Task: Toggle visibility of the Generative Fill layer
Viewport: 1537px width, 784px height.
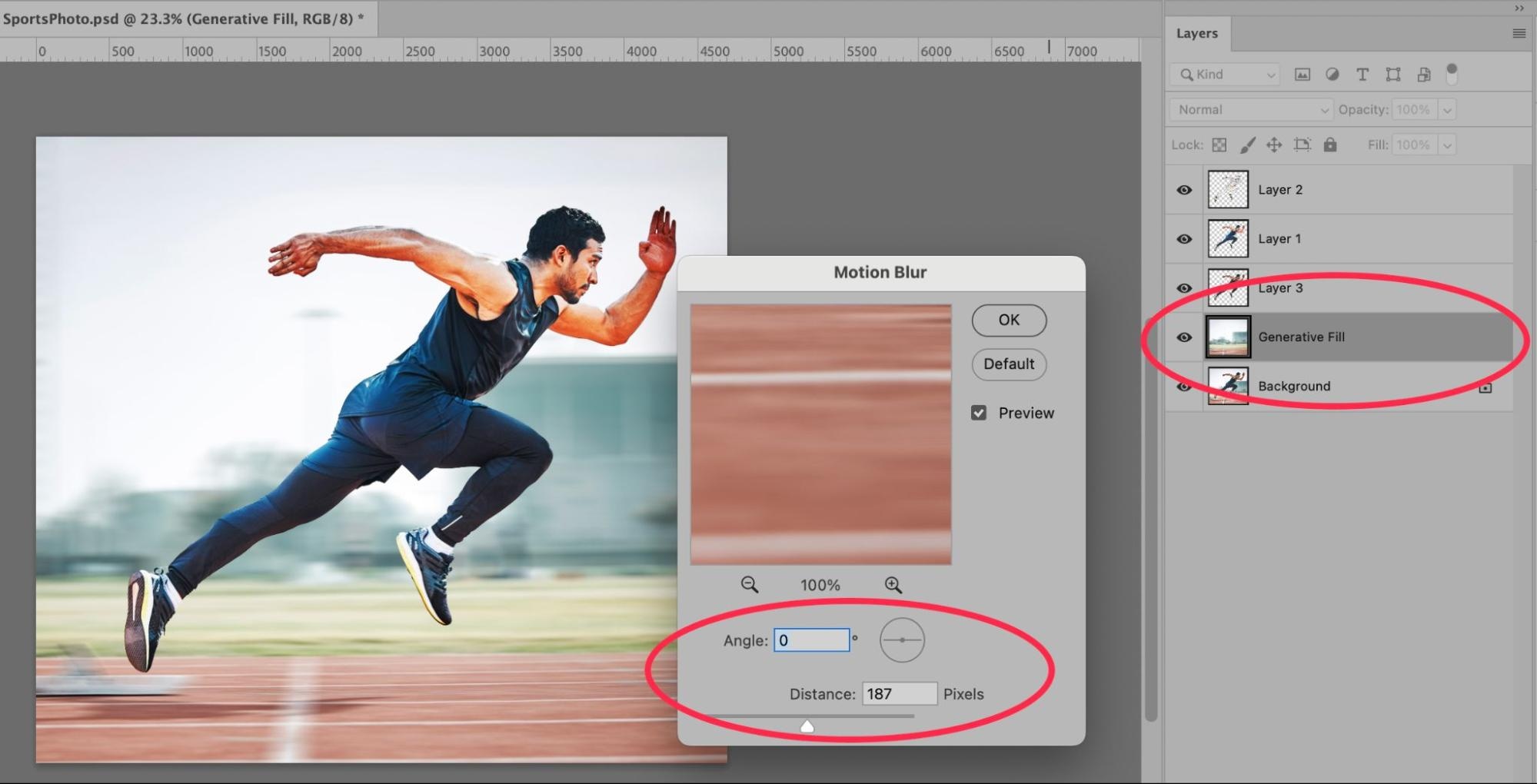Action: (1184, 337)
